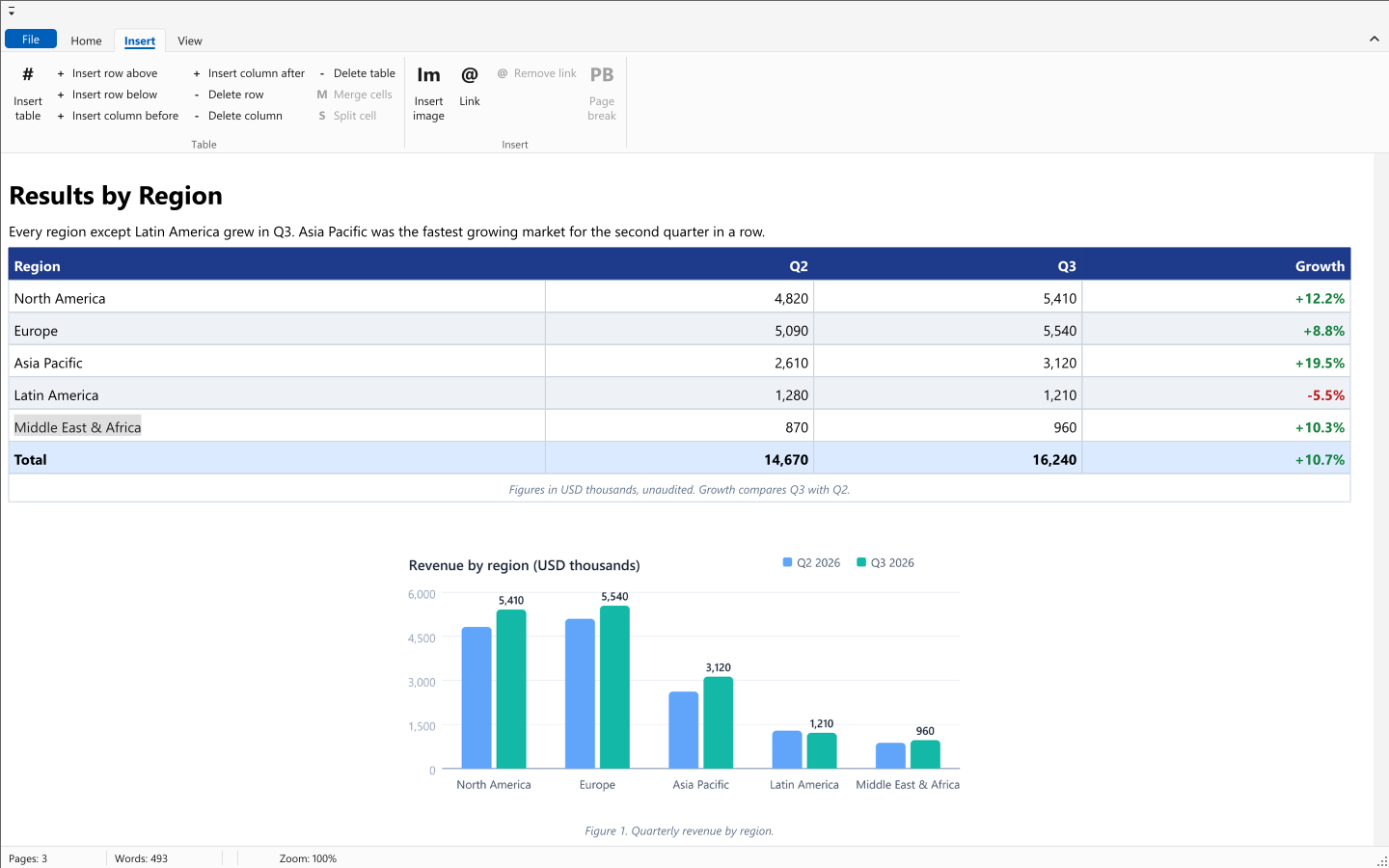Click the North America table cell
1389x868 pixels.
277,298
